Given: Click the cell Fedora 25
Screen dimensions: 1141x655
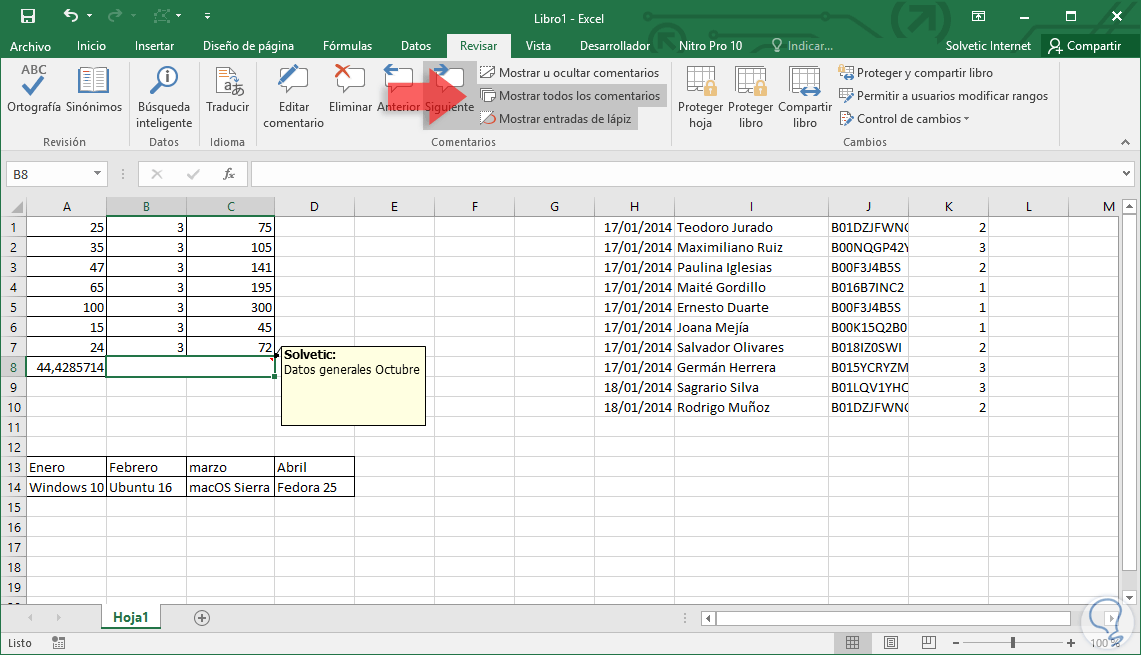Looking at the screenshot, I should pyautogui.click(x=314, y=487).
